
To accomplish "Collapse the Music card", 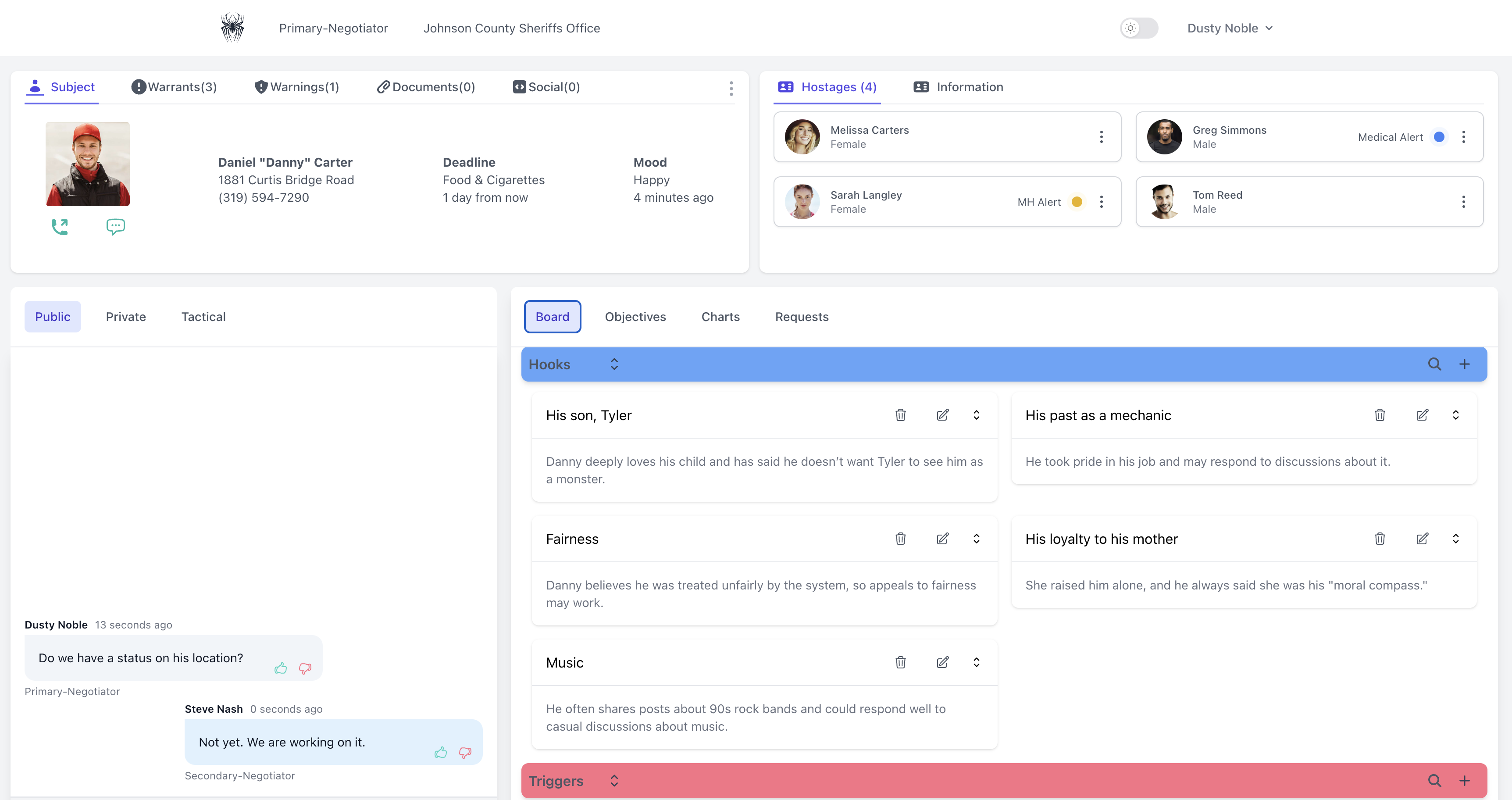I will coord(976,663).
